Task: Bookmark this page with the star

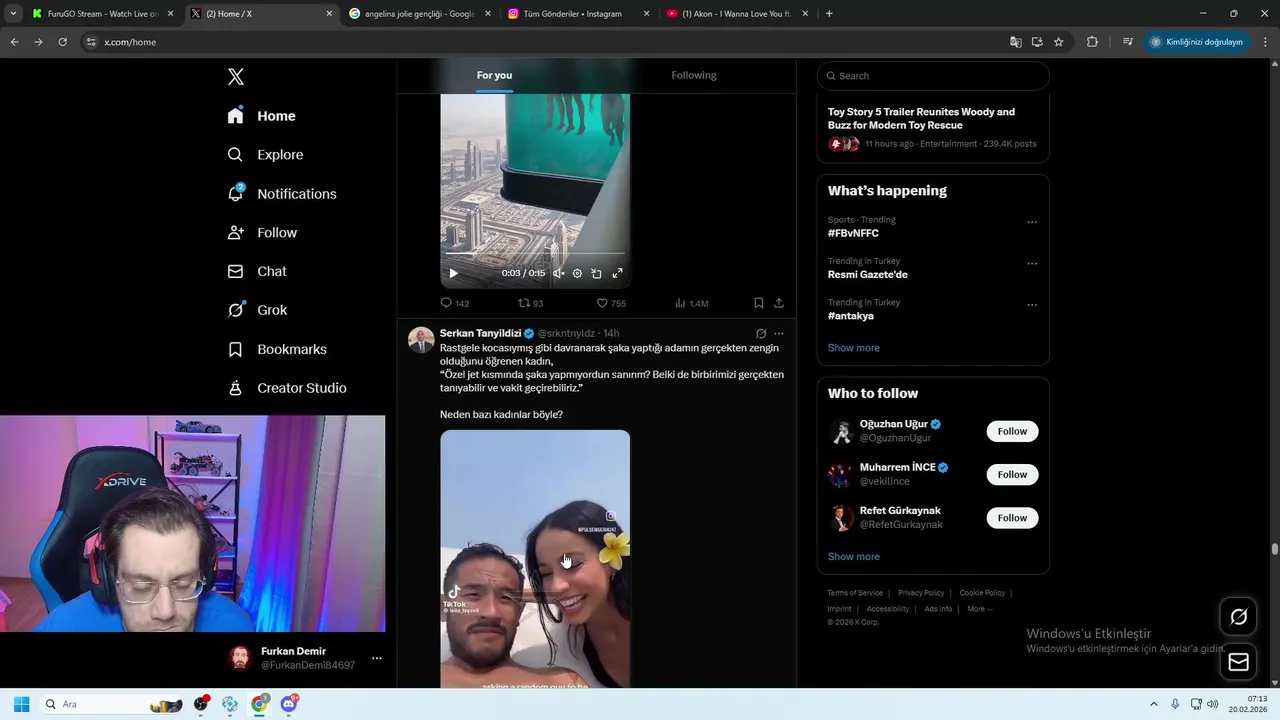Action: (x=1058, y=42)
